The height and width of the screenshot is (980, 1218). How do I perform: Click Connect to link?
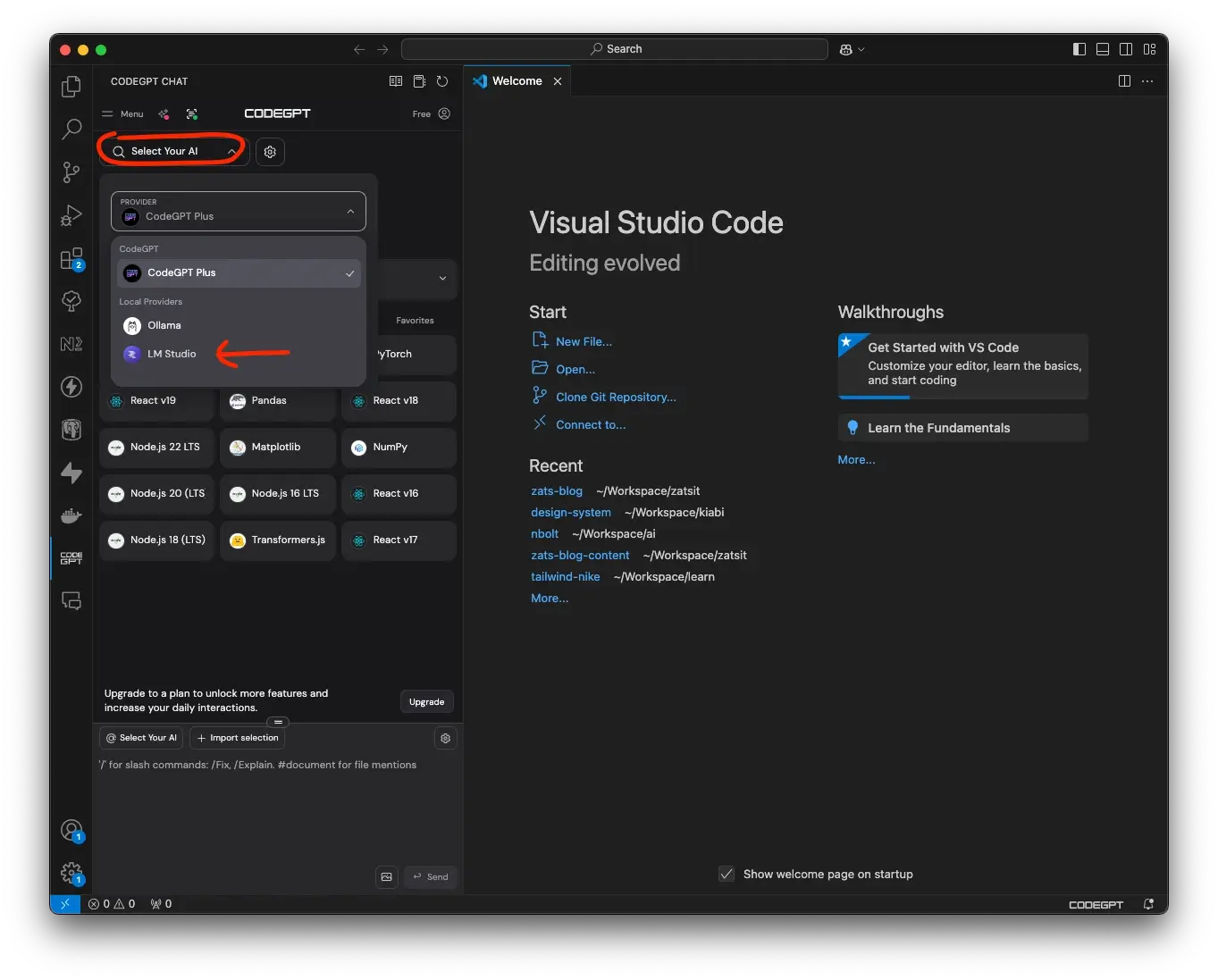click(x=591, y=424)
